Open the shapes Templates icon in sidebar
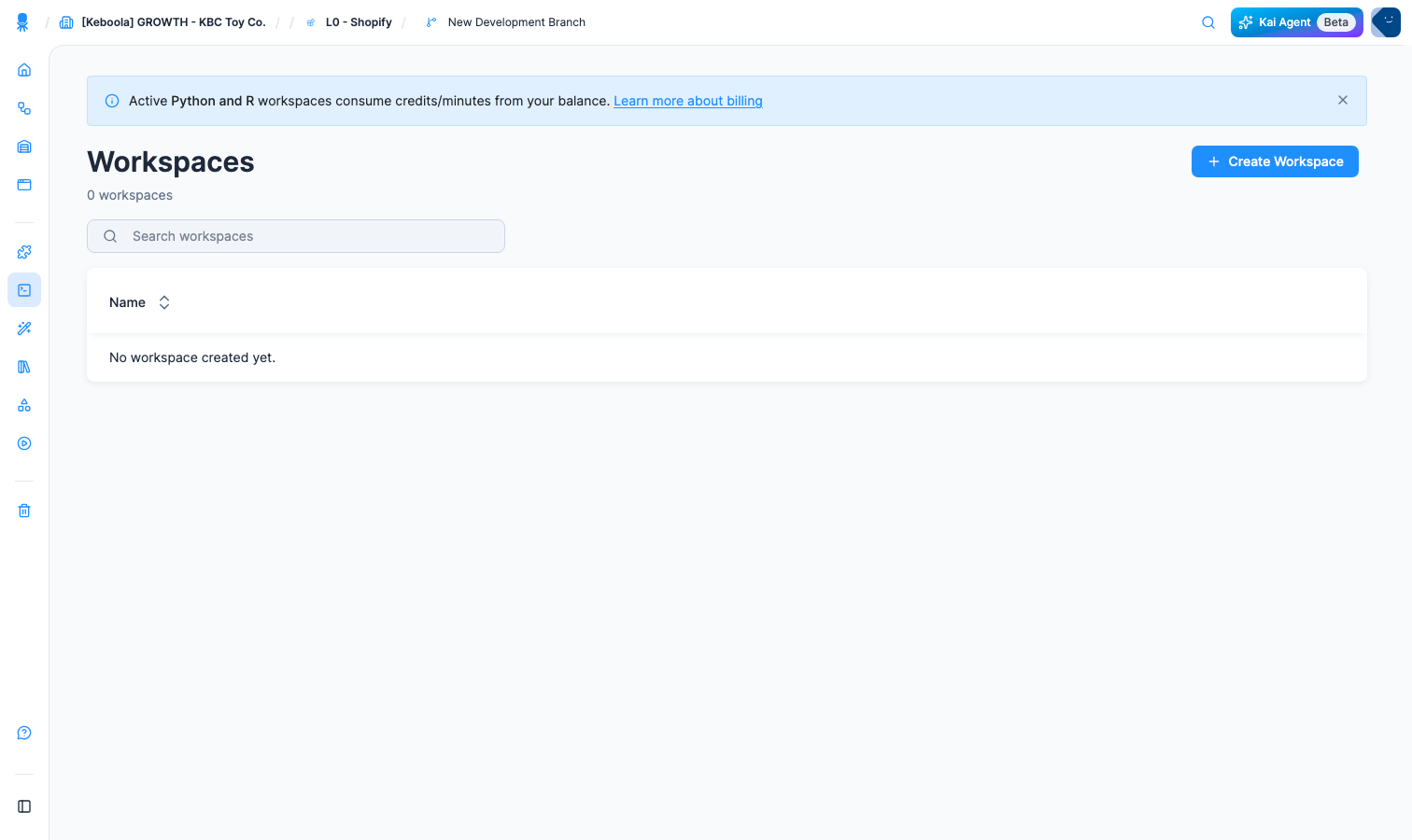Image resolution: width=1412 pixels, height=840 pixels. (24, 405)
